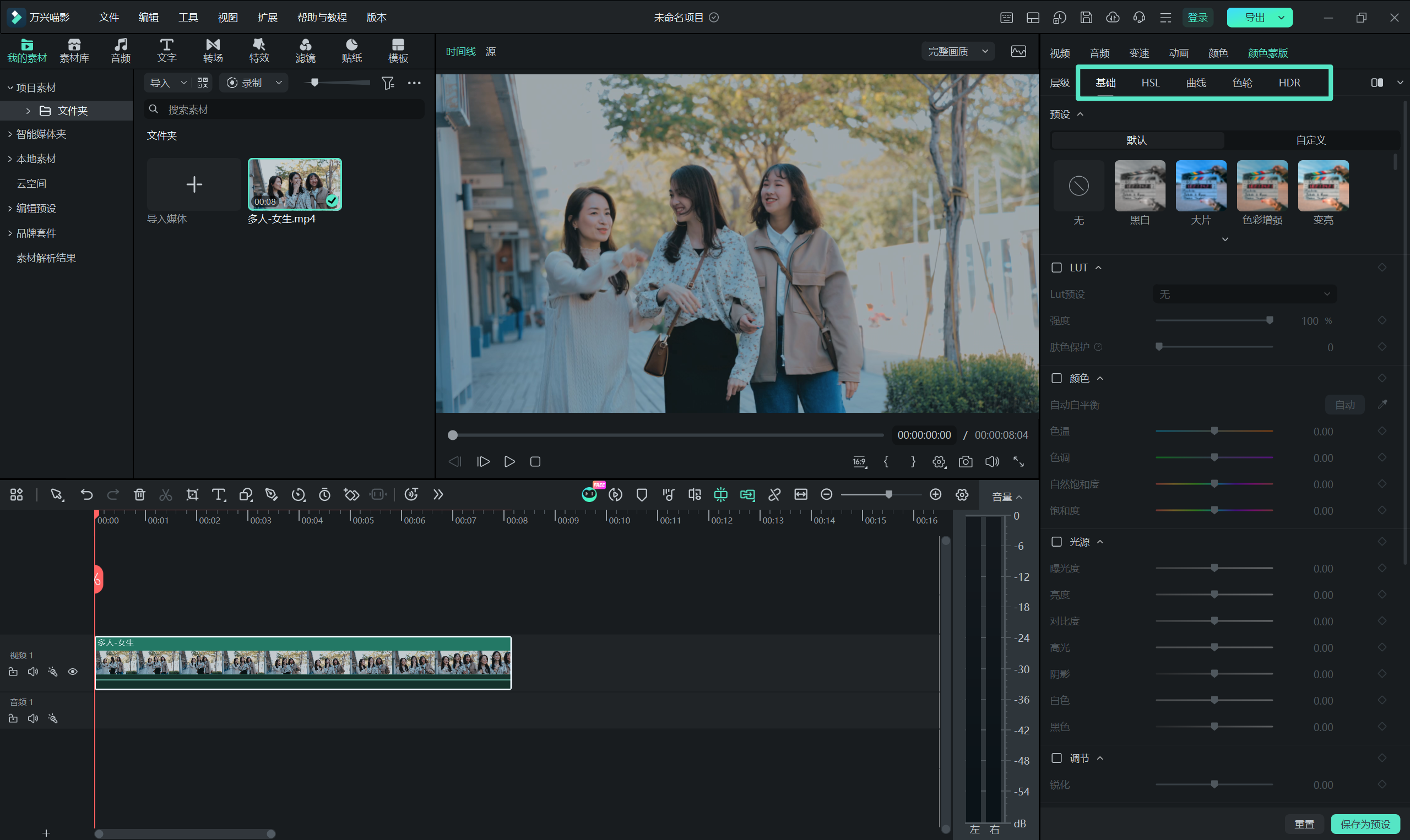1410x840 pixels.
Task: Click the filter icon in media panel
Action: coord(388,83)
